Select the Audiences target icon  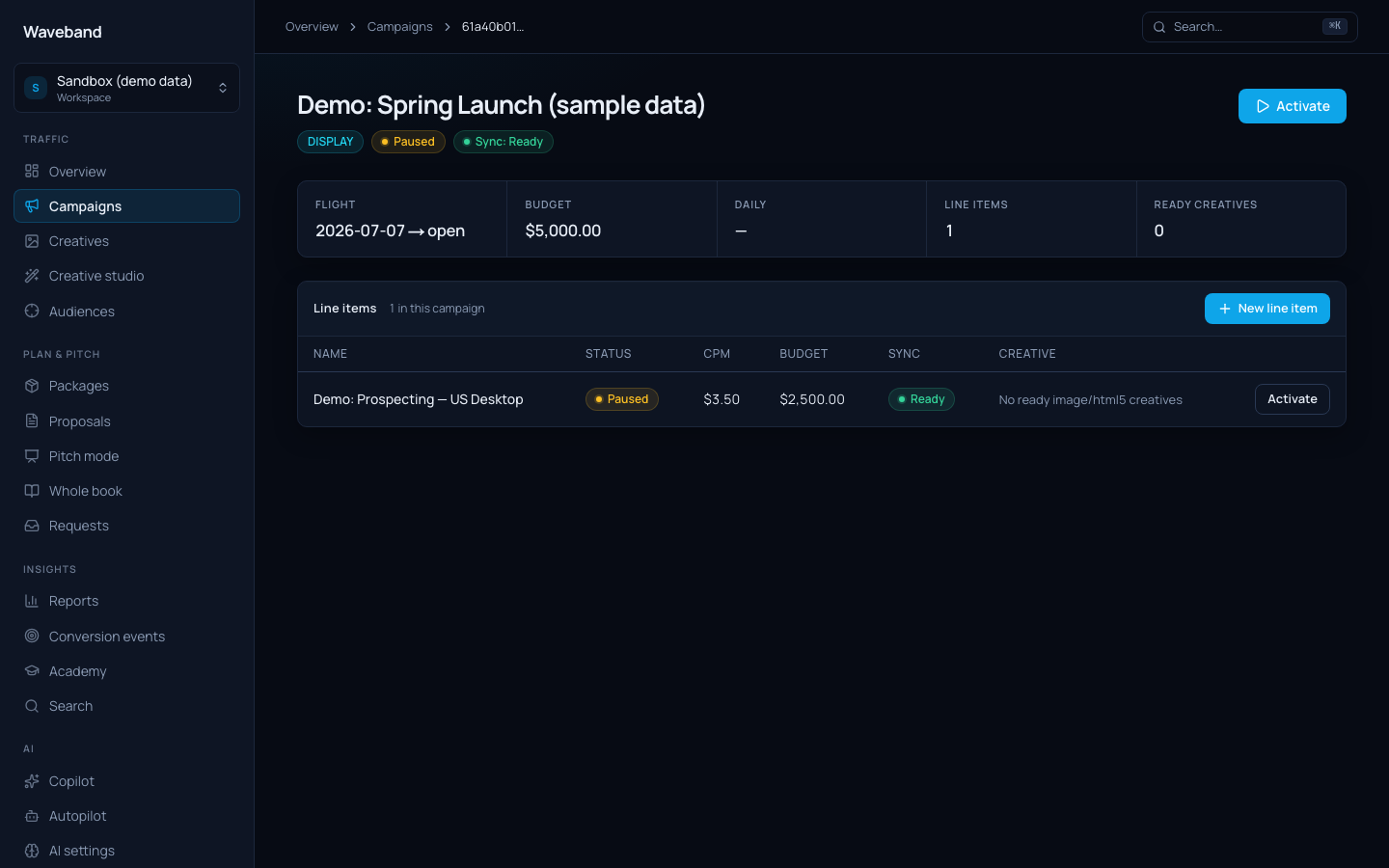tap(32, 311)
